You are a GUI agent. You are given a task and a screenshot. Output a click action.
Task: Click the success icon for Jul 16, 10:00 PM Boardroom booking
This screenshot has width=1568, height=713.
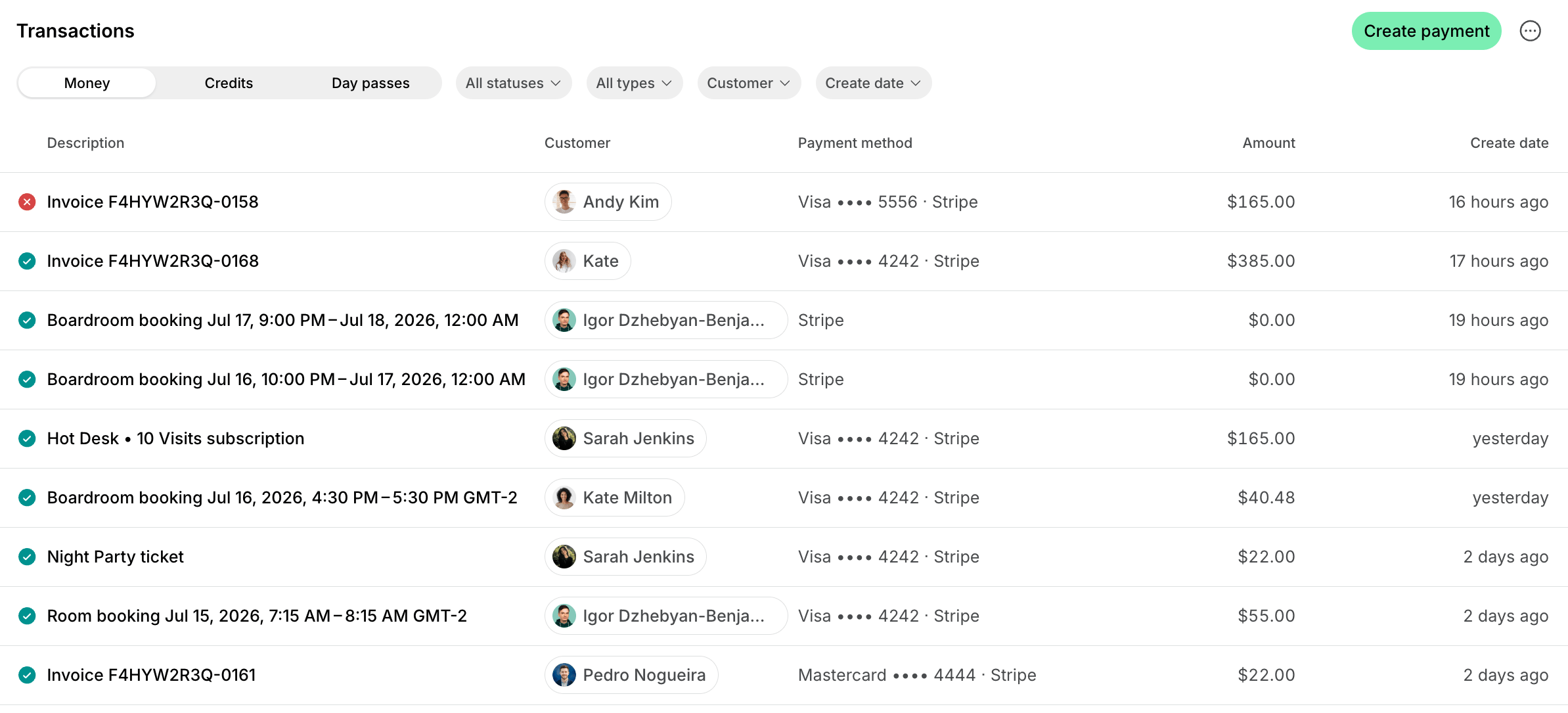point(27,379)
